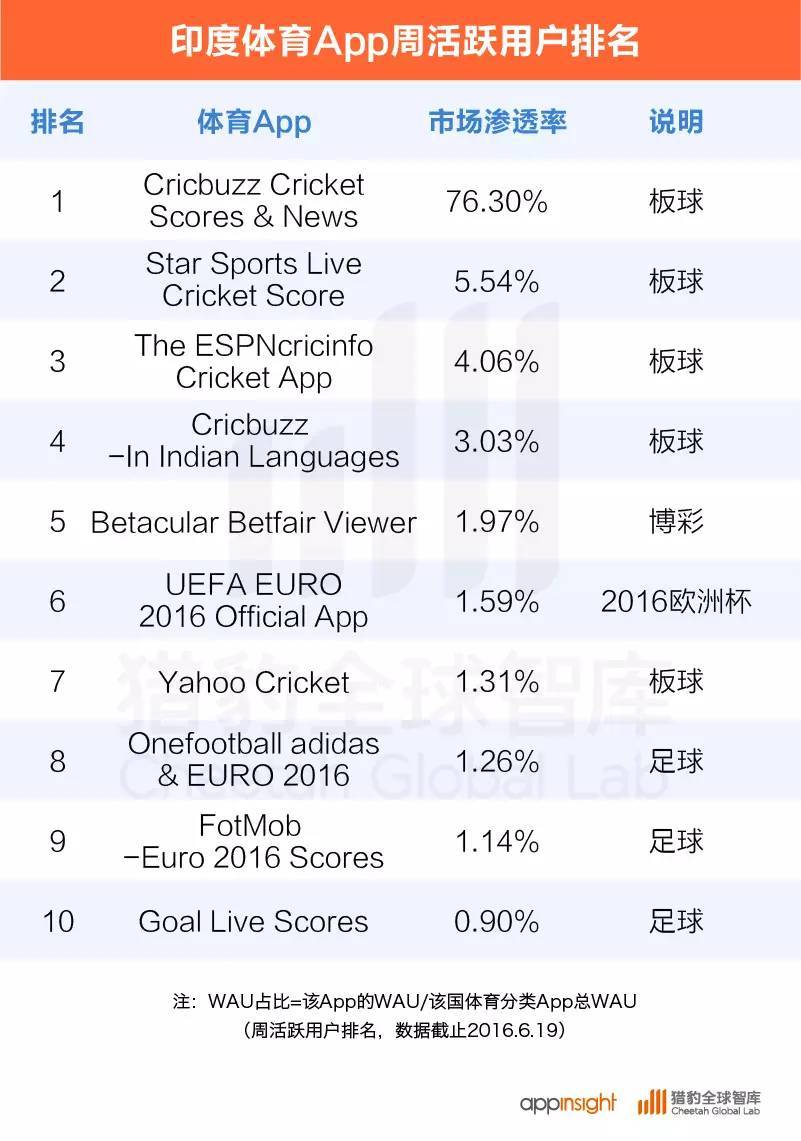Click Cricbuzz In Indian Languages entry
801x1141 pixels.
253,440
